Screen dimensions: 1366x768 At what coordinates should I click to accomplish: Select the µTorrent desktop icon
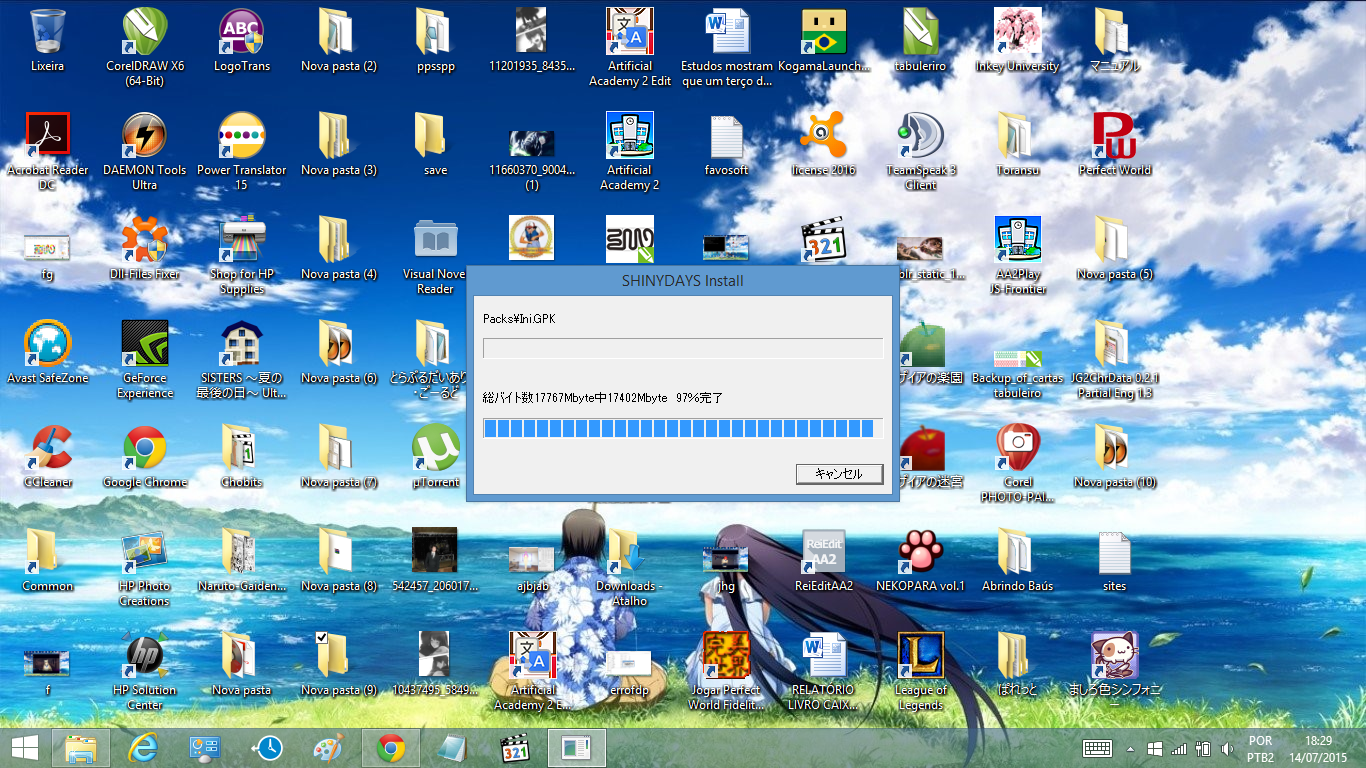pos(436,449)
